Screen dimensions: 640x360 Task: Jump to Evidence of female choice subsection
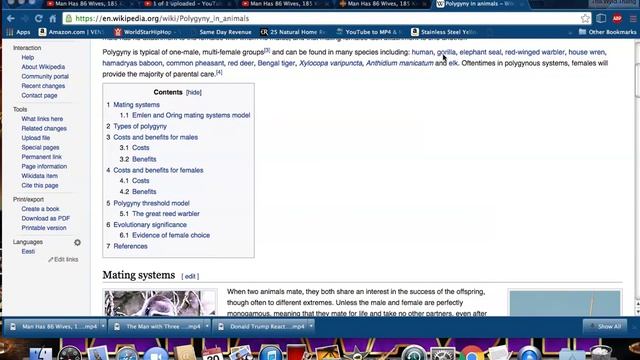click(x=171, y=236)
